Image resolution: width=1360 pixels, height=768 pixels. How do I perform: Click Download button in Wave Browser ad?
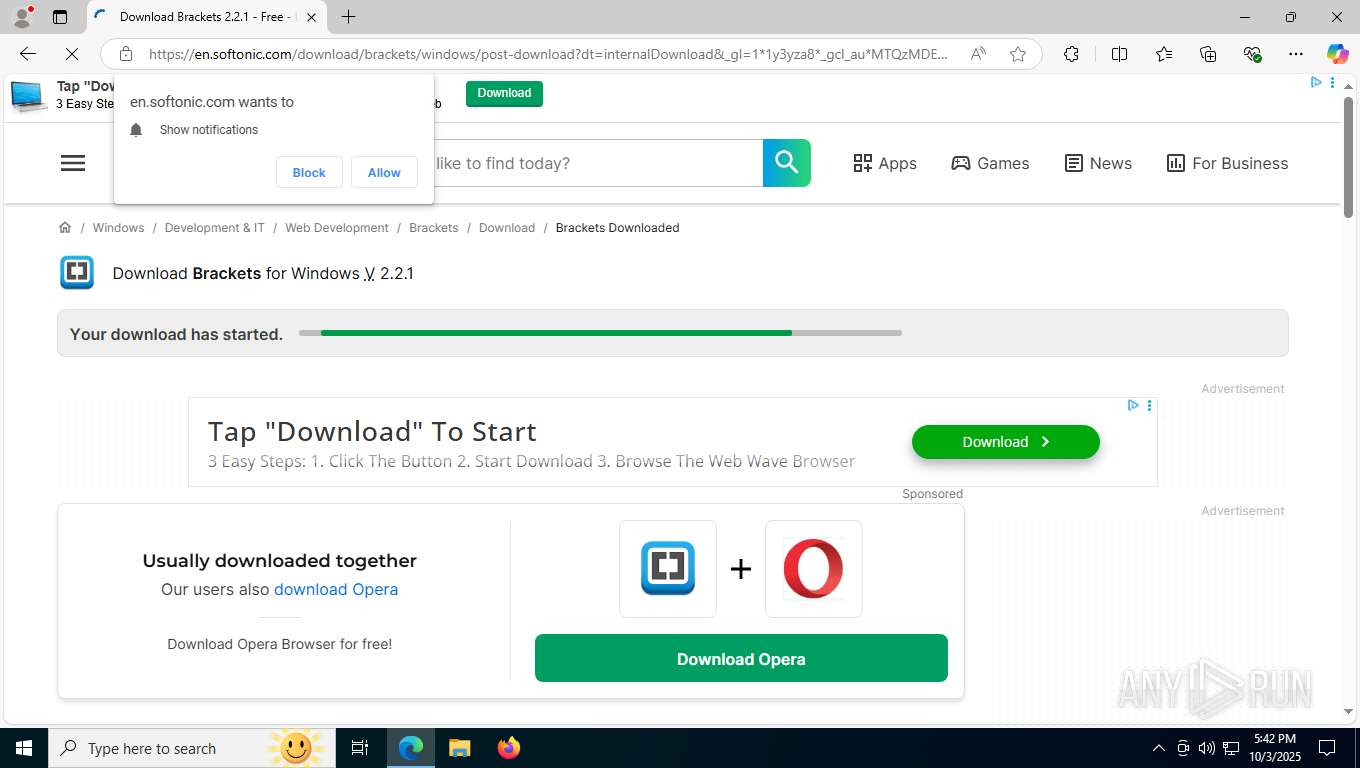pyautogui.click(x=1006, y=442)
